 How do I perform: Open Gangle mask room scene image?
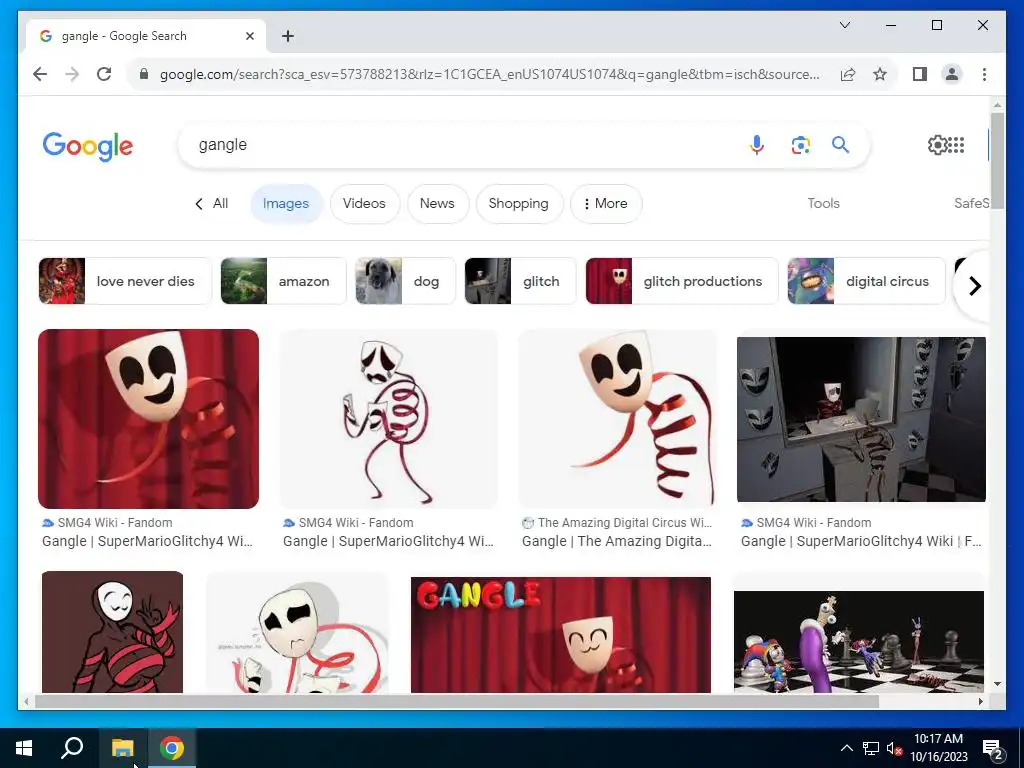click(861, 419)
